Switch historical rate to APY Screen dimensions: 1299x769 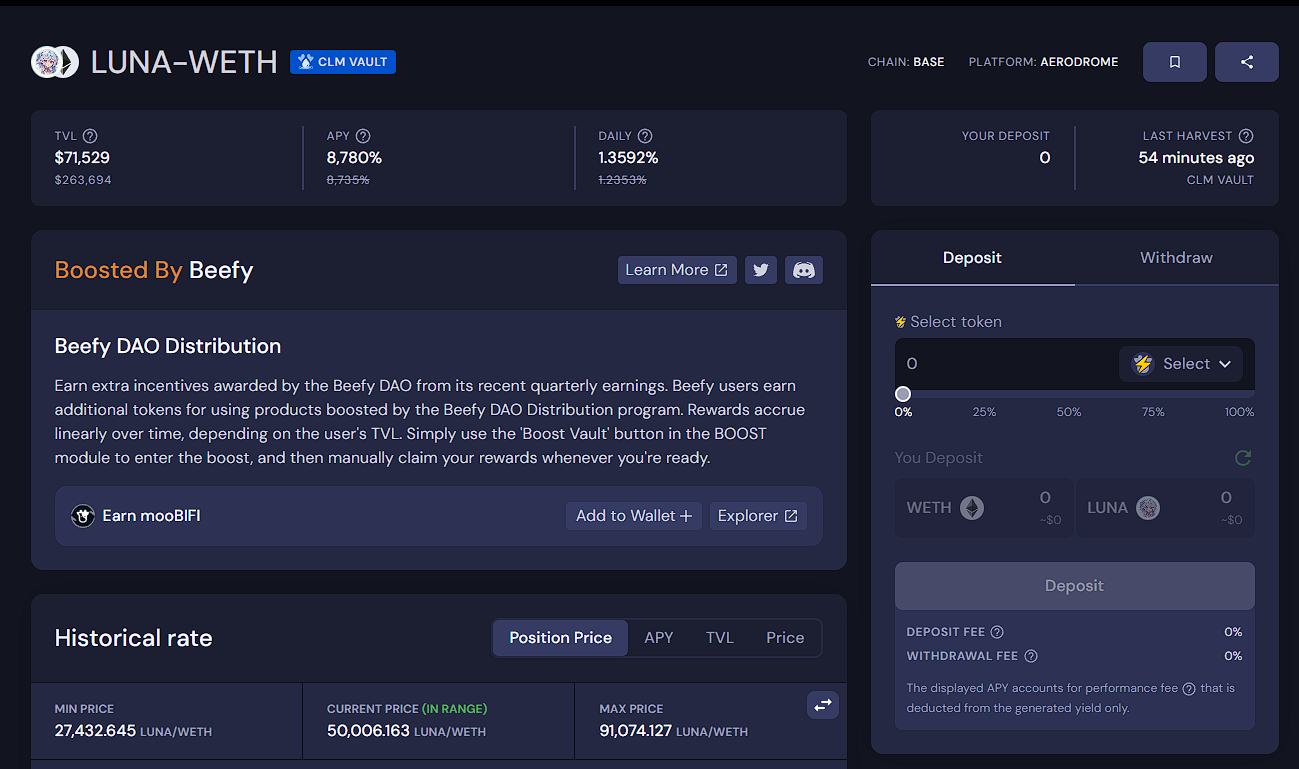(658, 638)
